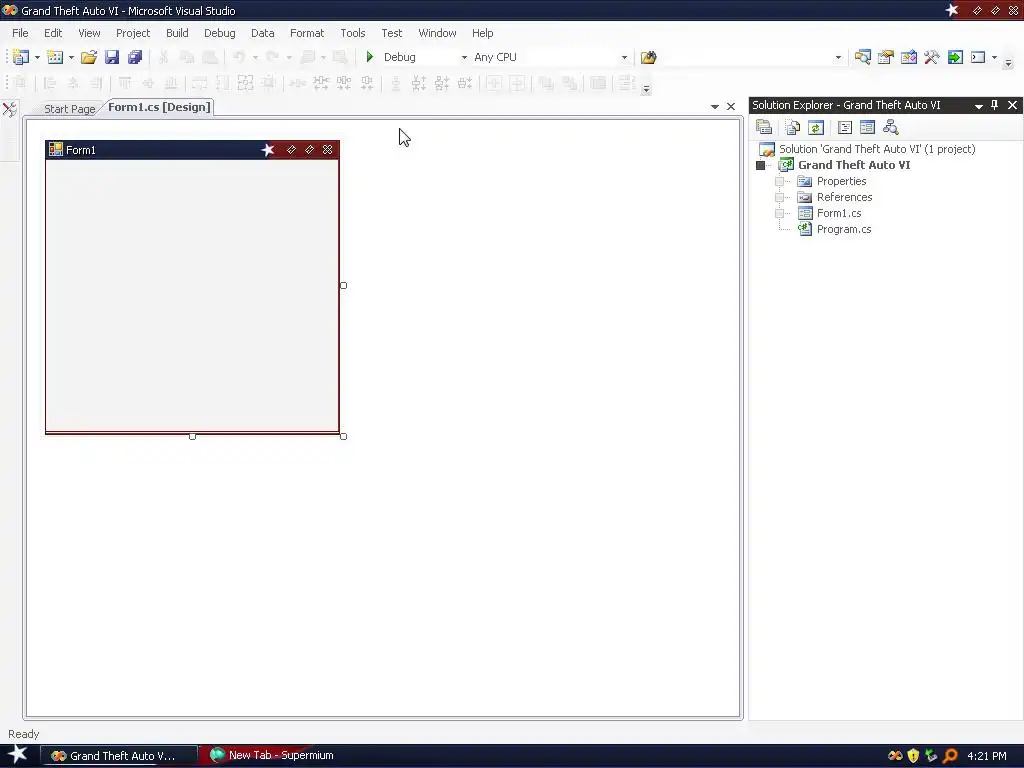Click the yellow shield tray icon

click(x=913, y=756)
